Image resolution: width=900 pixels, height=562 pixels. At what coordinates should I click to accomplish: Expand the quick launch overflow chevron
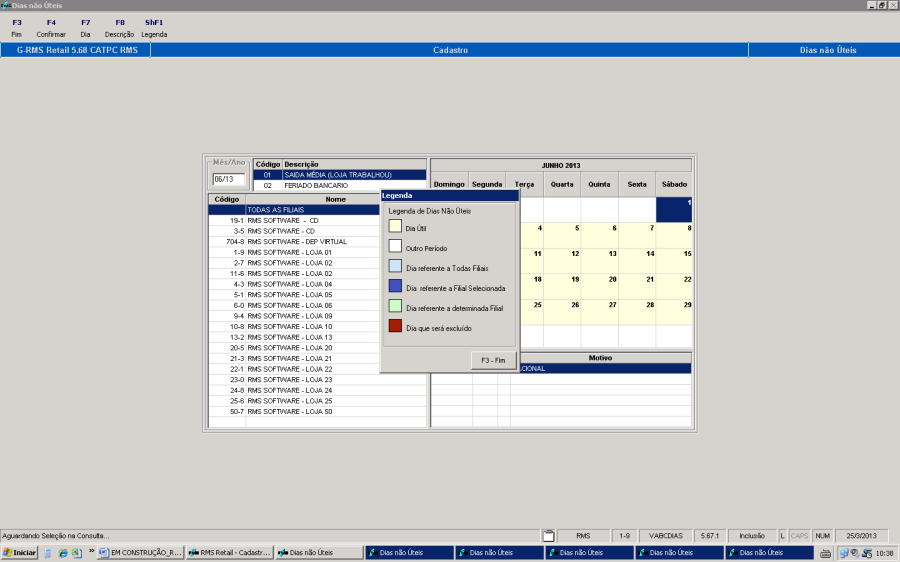pyautogui.click(x=91, y=551)
